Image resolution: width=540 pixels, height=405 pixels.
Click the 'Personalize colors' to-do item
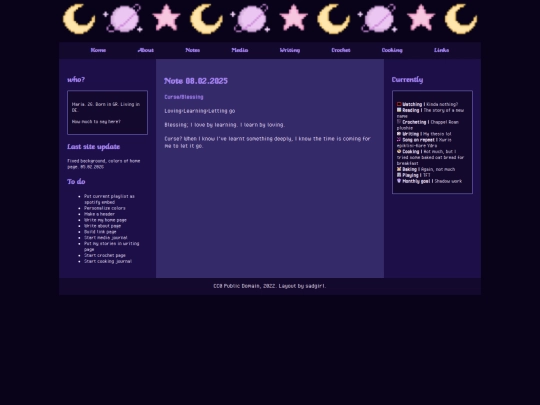(105, 208)
